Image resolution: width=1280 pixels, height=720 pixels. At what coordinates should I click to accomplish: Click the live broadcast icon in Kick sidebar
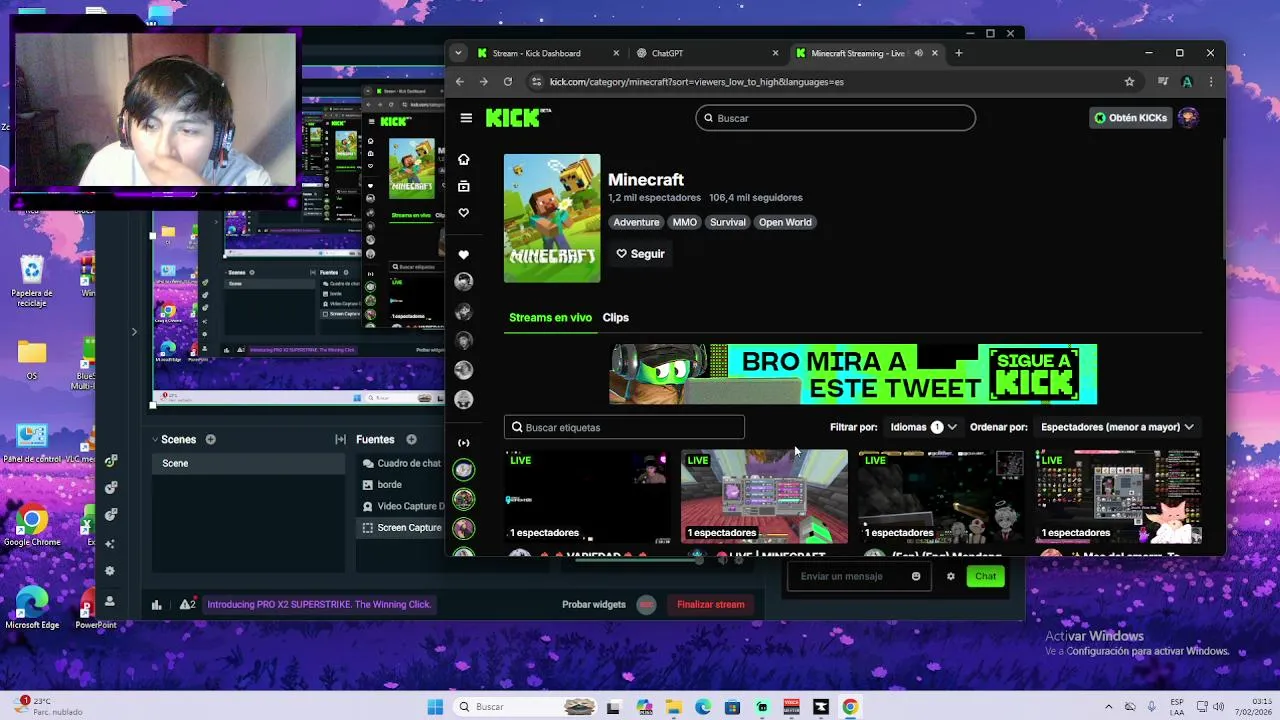pos(463,443)
